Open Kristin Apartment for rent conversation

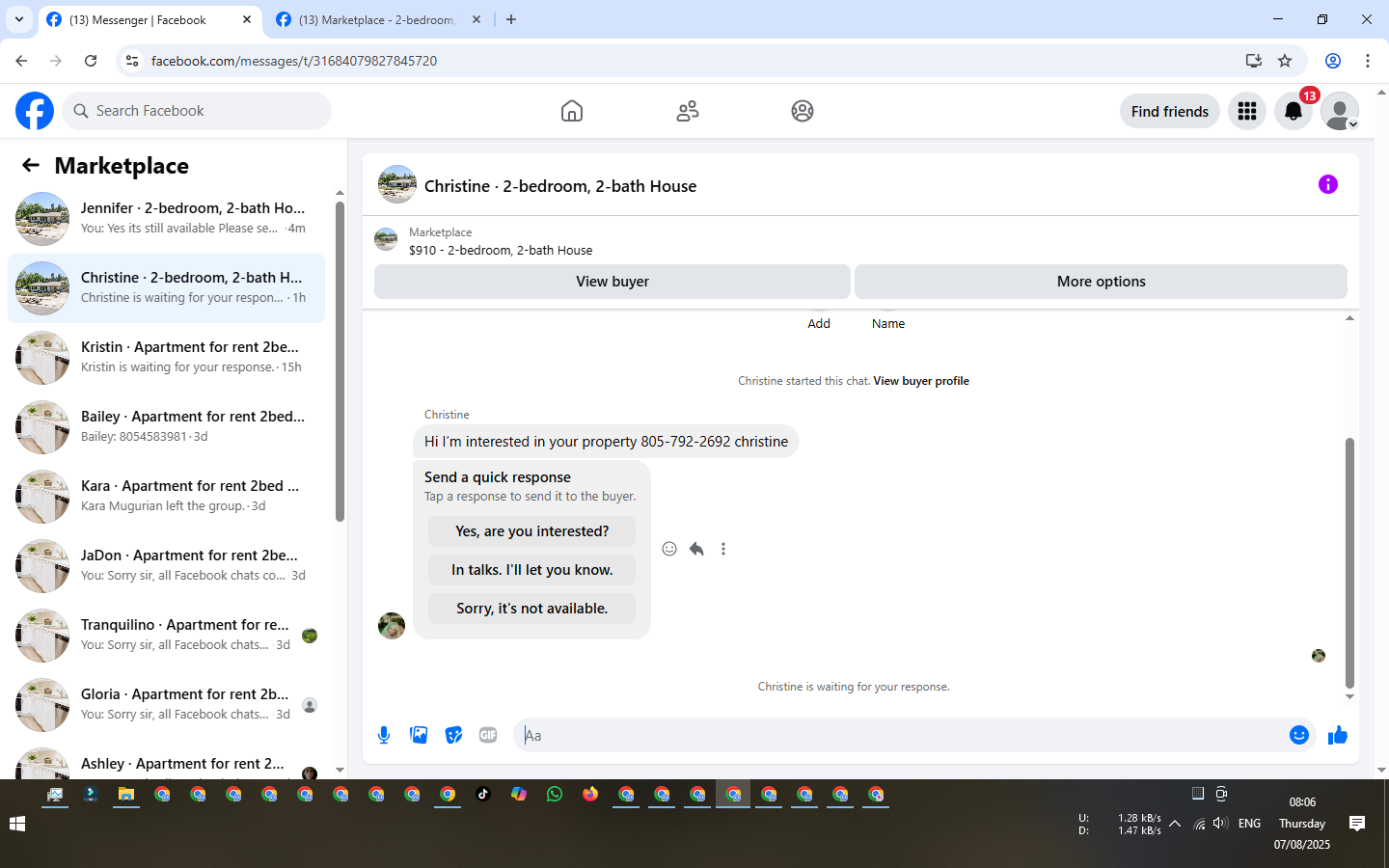[166, 358]
